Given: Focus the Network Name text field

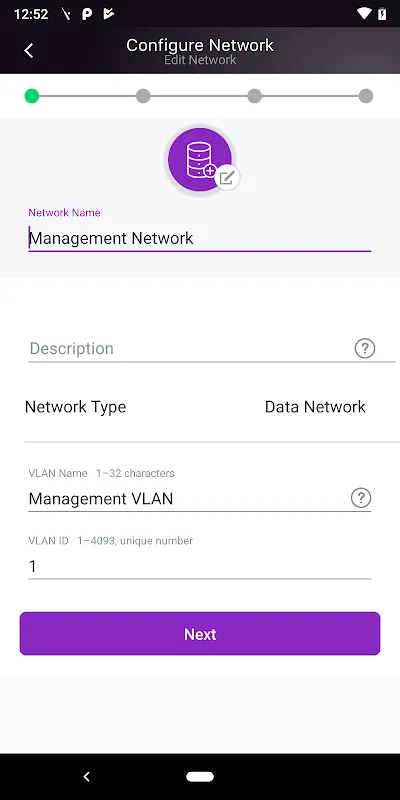Looking at the screenshot, I should (x=199, y=238).
